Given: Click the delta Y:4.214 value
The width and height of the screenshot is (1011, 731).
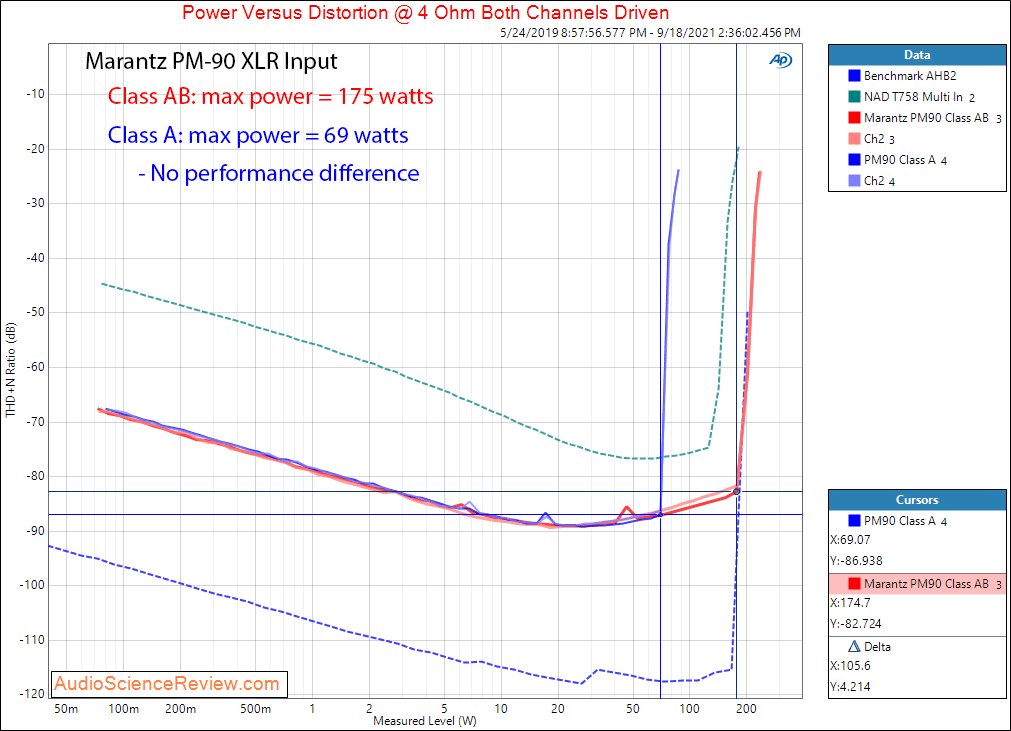Looking at the screenshot, I should [850, 687].
